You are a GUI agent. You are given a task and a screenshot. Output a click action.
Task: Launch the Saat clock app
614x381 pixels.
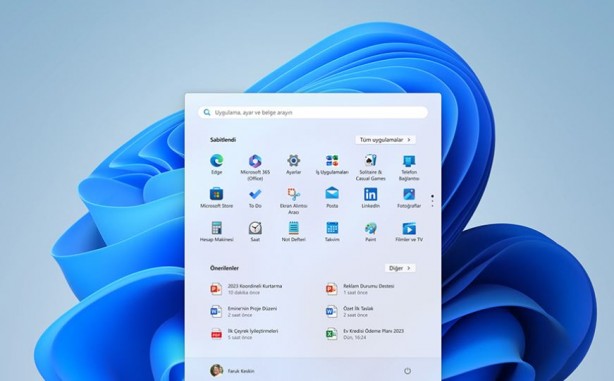click(x=255, y=228)
